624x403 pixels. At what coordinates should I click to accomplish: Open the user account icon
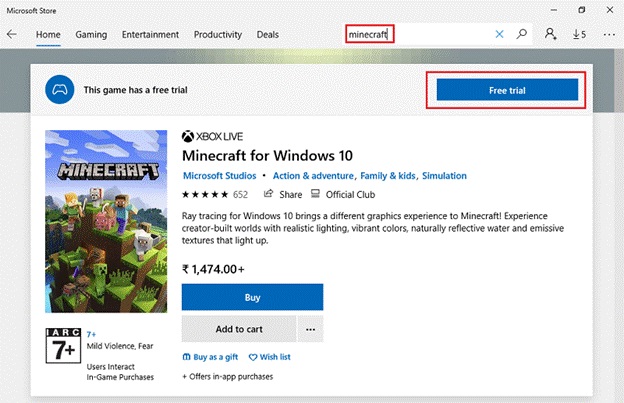tap(550, 34)
